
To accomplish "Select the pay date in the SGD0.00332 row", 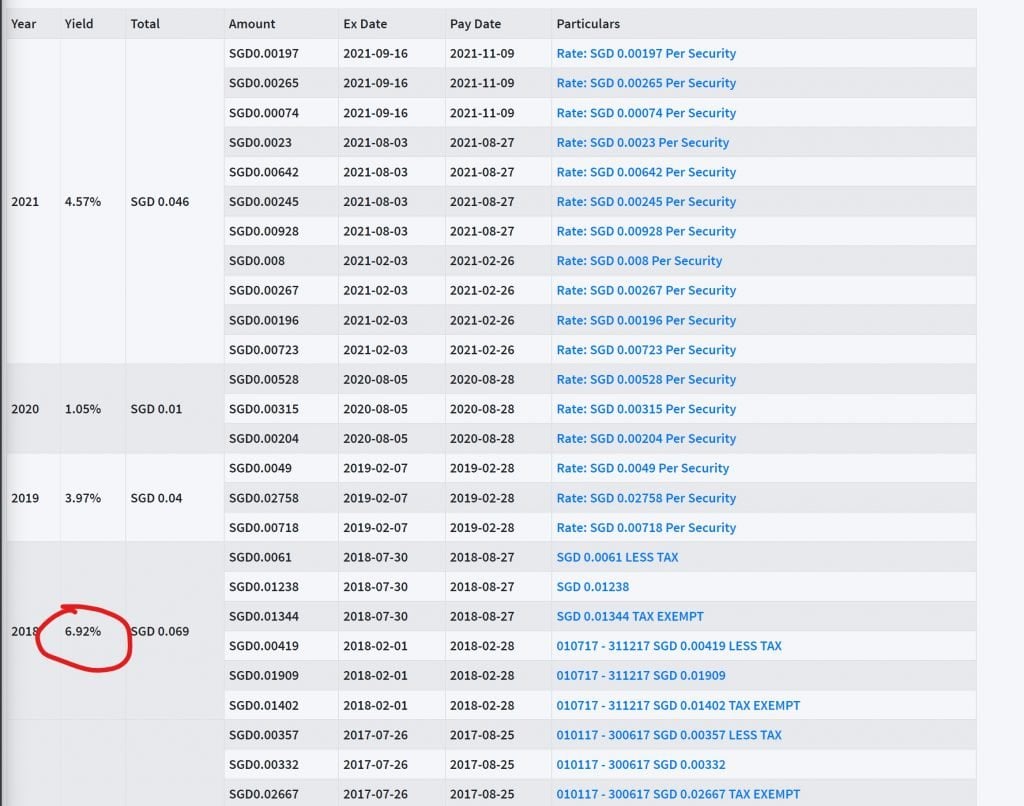I will (482, 764).
